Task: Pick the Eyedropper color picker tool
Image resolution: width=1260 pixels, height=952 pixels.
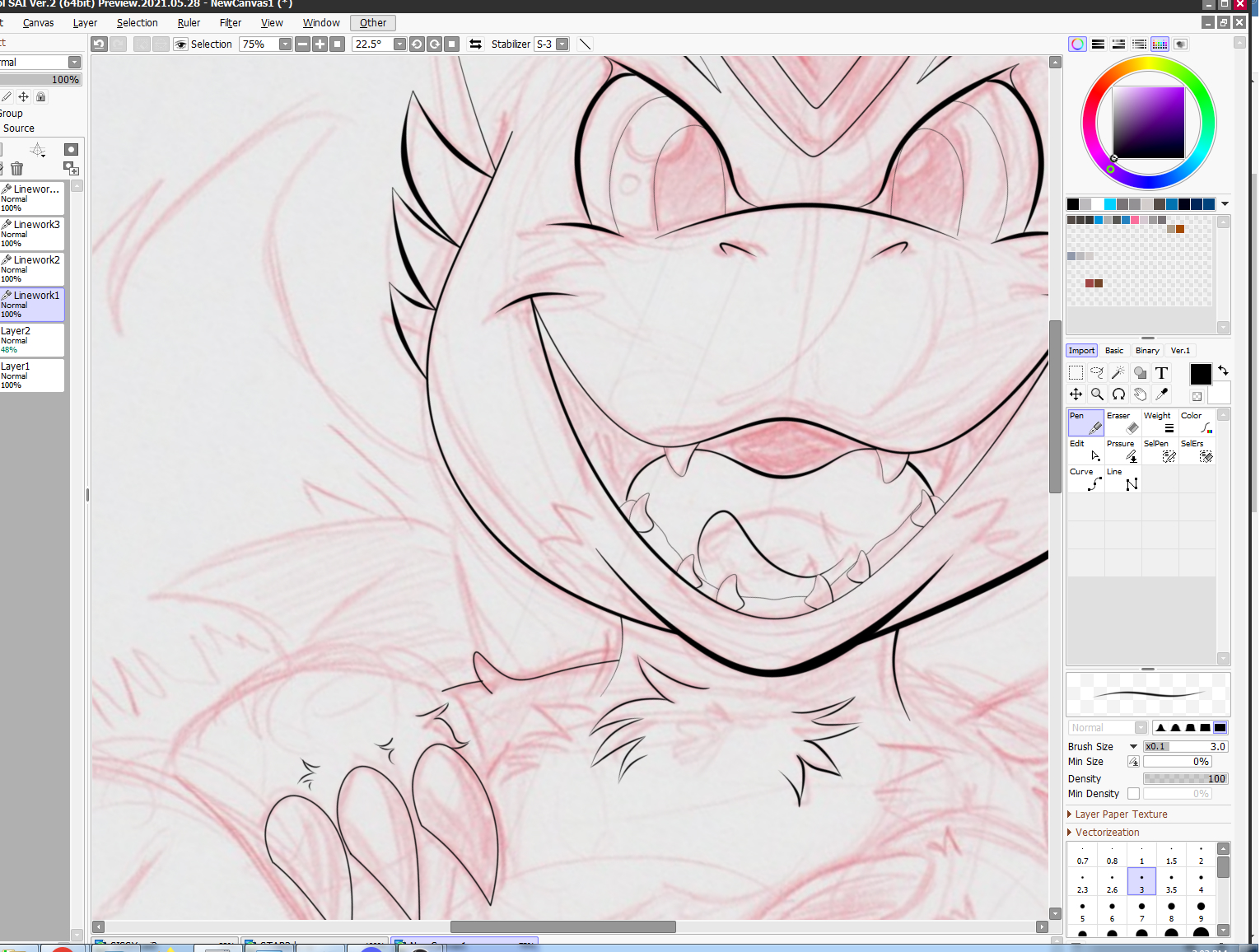Action: click(1161, 394)
